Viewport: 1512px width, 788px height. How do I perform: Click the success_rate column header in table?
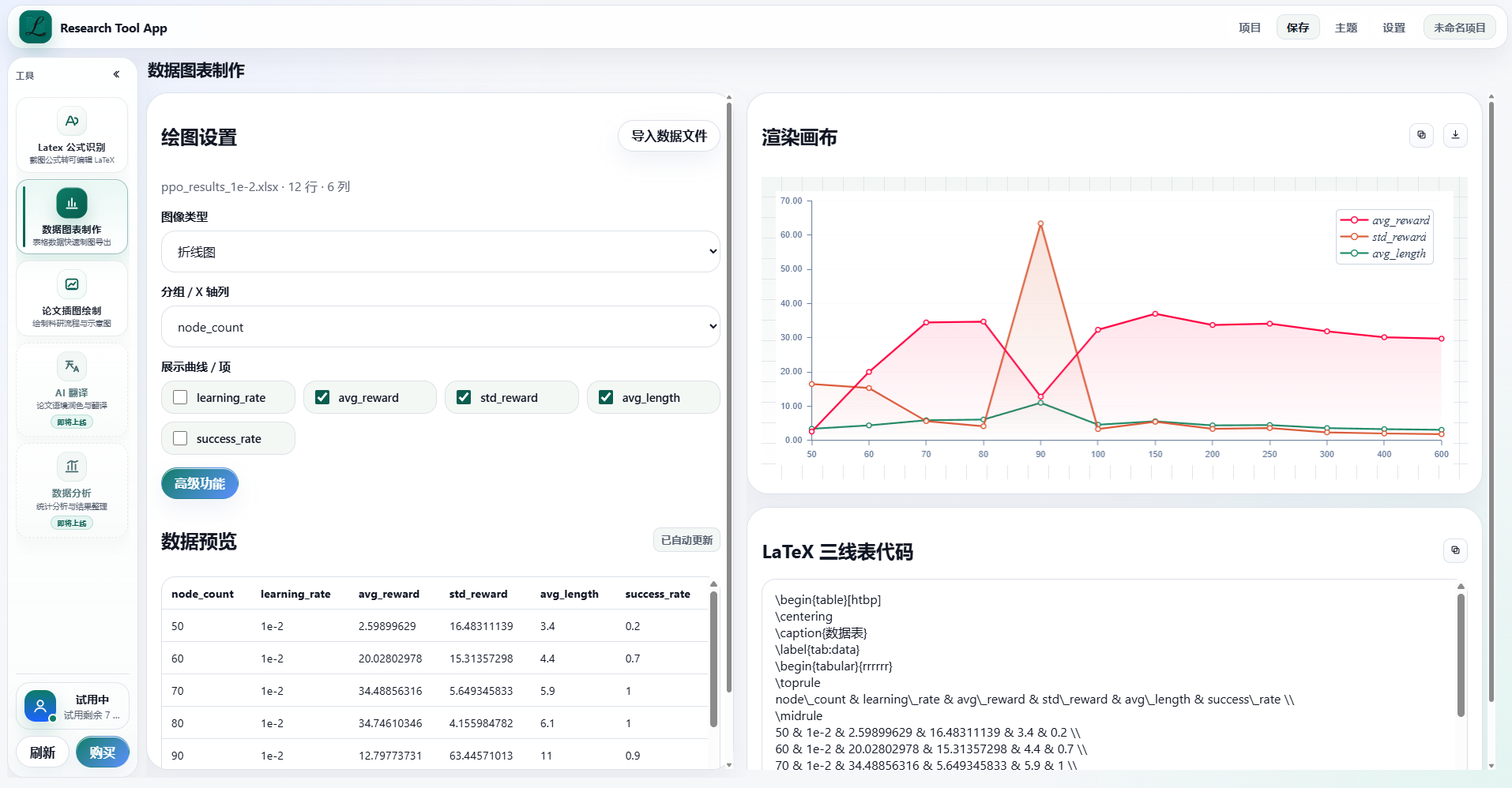click(x=657, y=594)
